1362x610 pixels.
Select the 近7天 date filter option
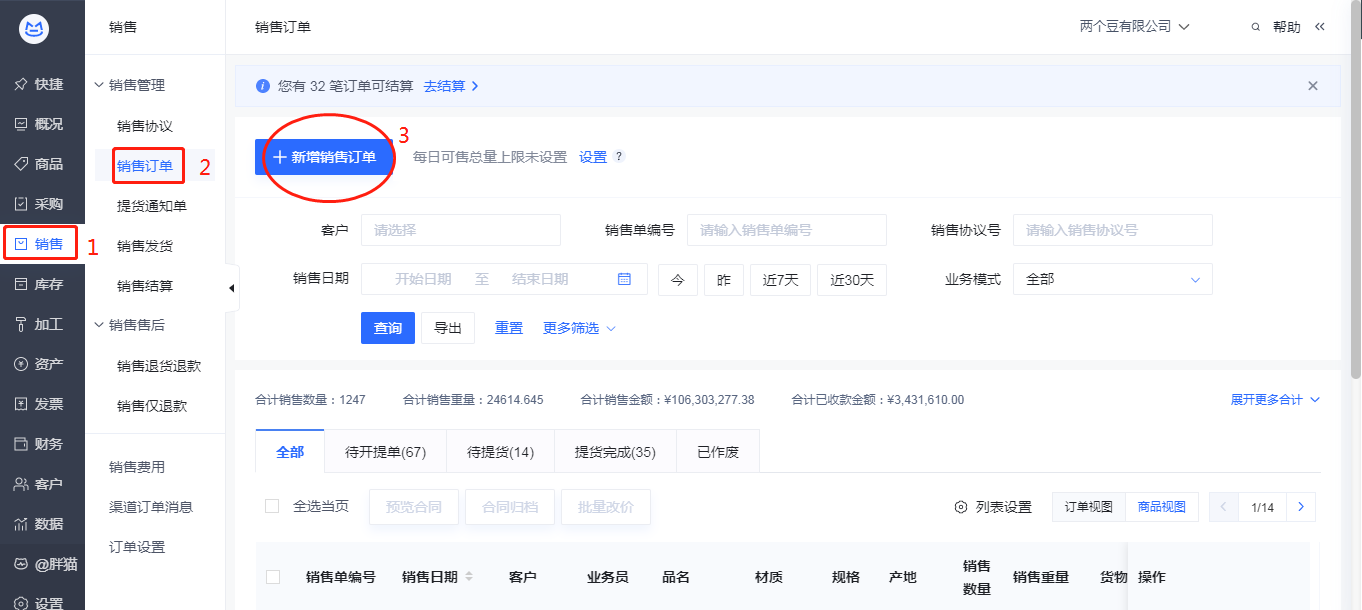(780, 280)
